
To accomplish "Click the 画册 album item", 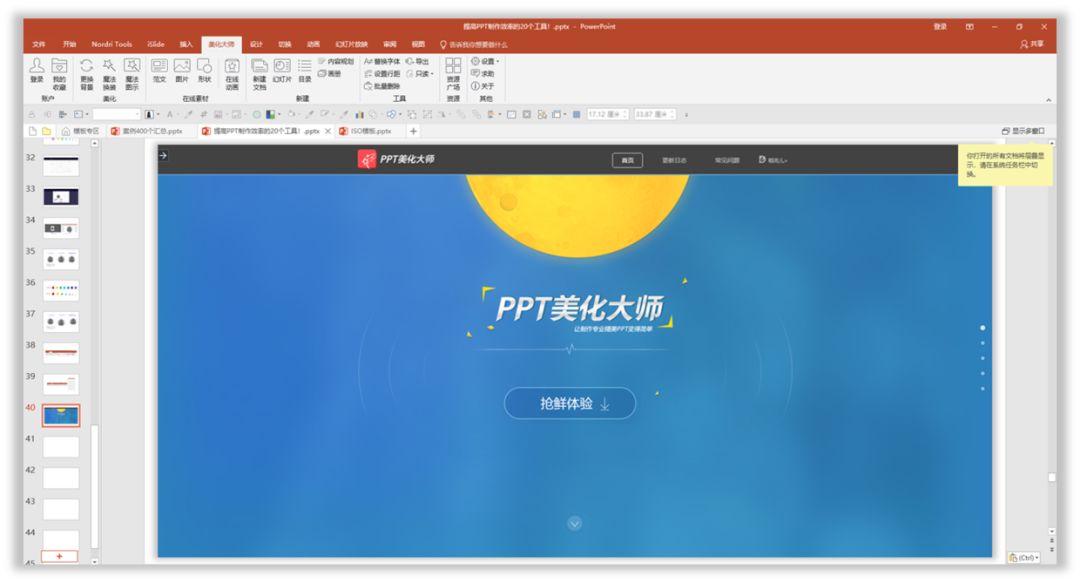I will [x=329, y=74].
